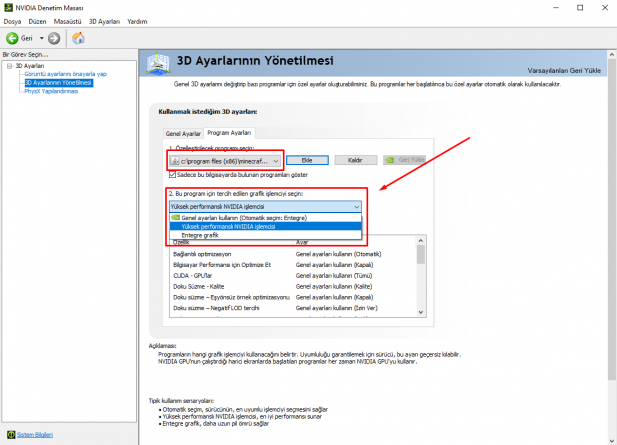Select the Bağlantılı optimizasyon row
This screenshot has height=445, width=617.
[293, 254]
